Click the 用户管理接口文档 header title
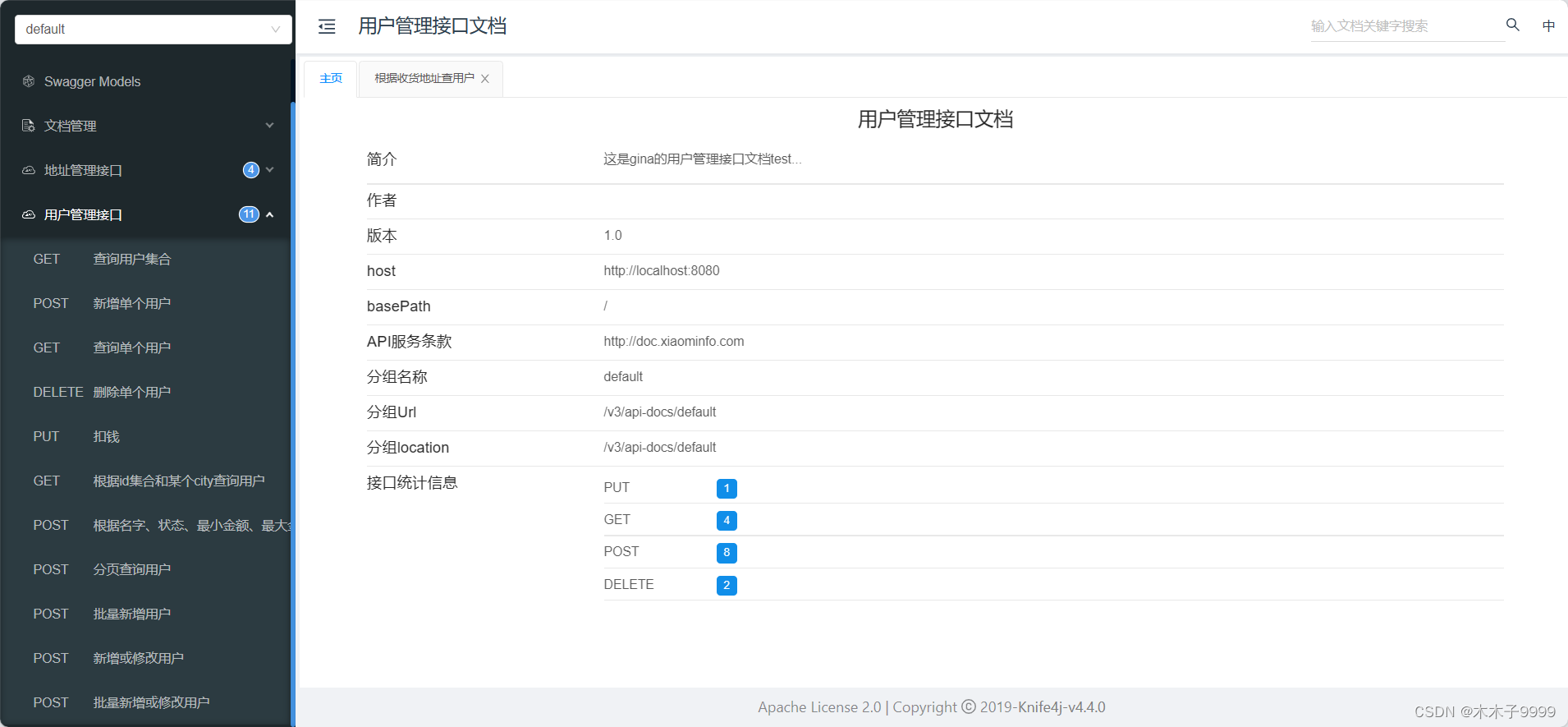1568x727 pixels. (x=433, y=26)
